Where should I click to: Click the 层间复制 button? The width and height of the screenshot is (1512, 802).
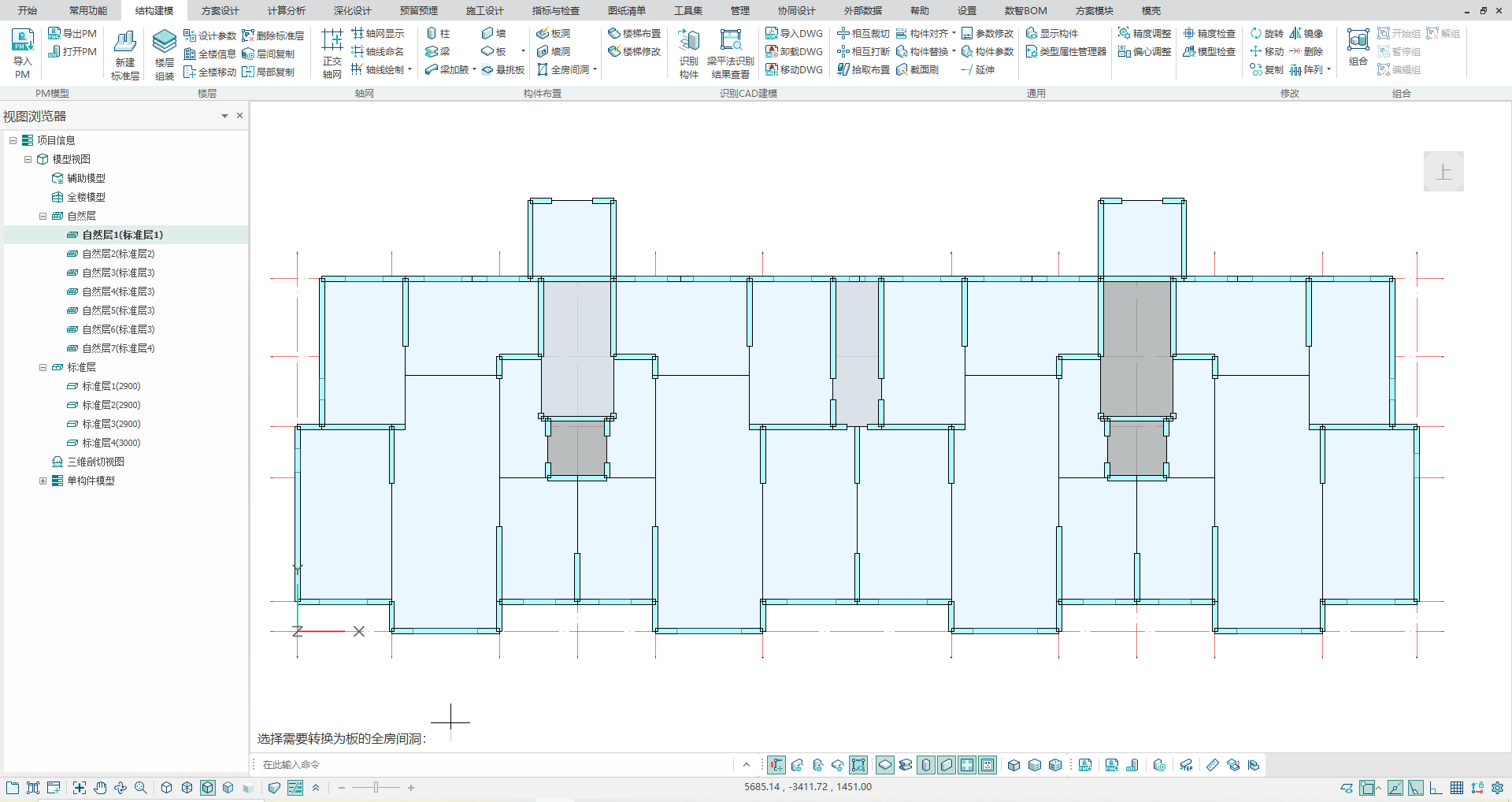269,54
